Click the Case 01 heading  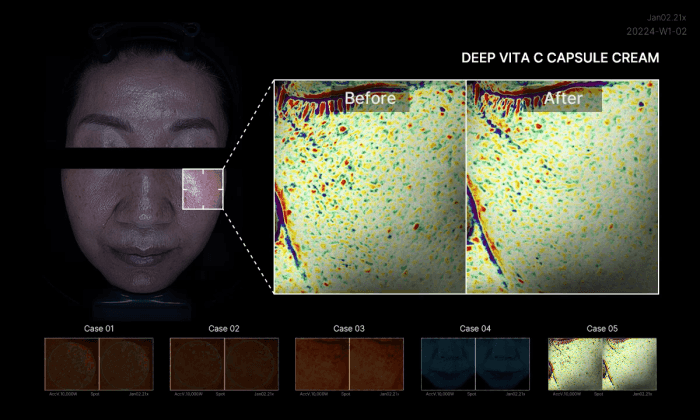[x=98, y=328]
